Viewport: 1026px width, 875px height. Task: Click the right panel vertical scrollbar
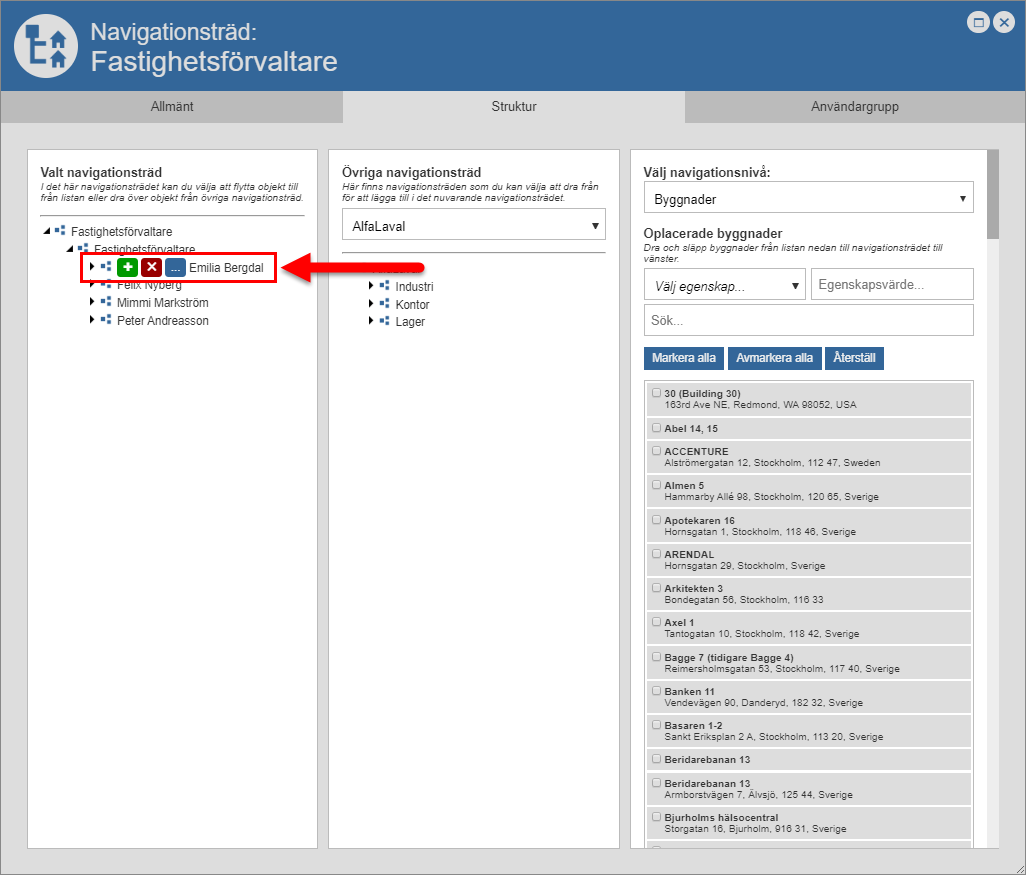pos(992,195)
